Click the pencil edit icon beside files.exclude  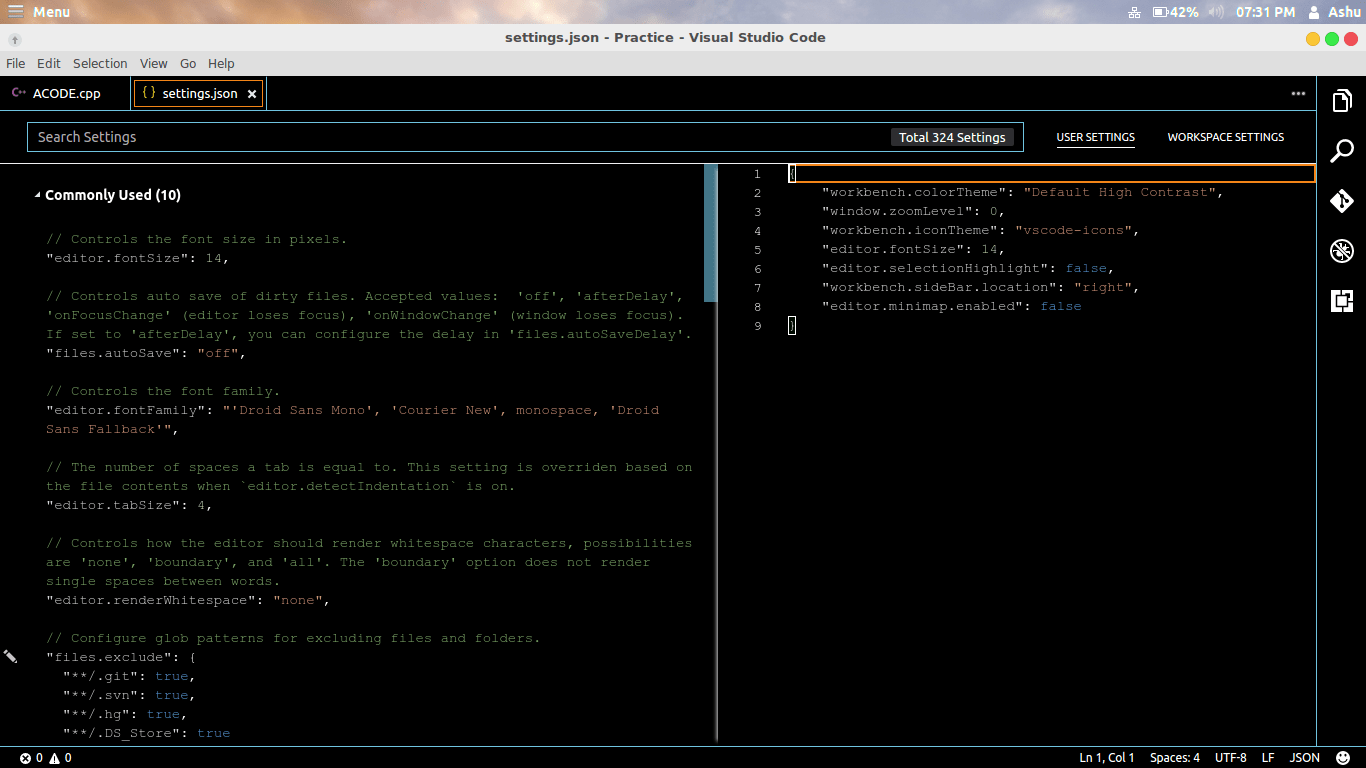coord(10,657)
